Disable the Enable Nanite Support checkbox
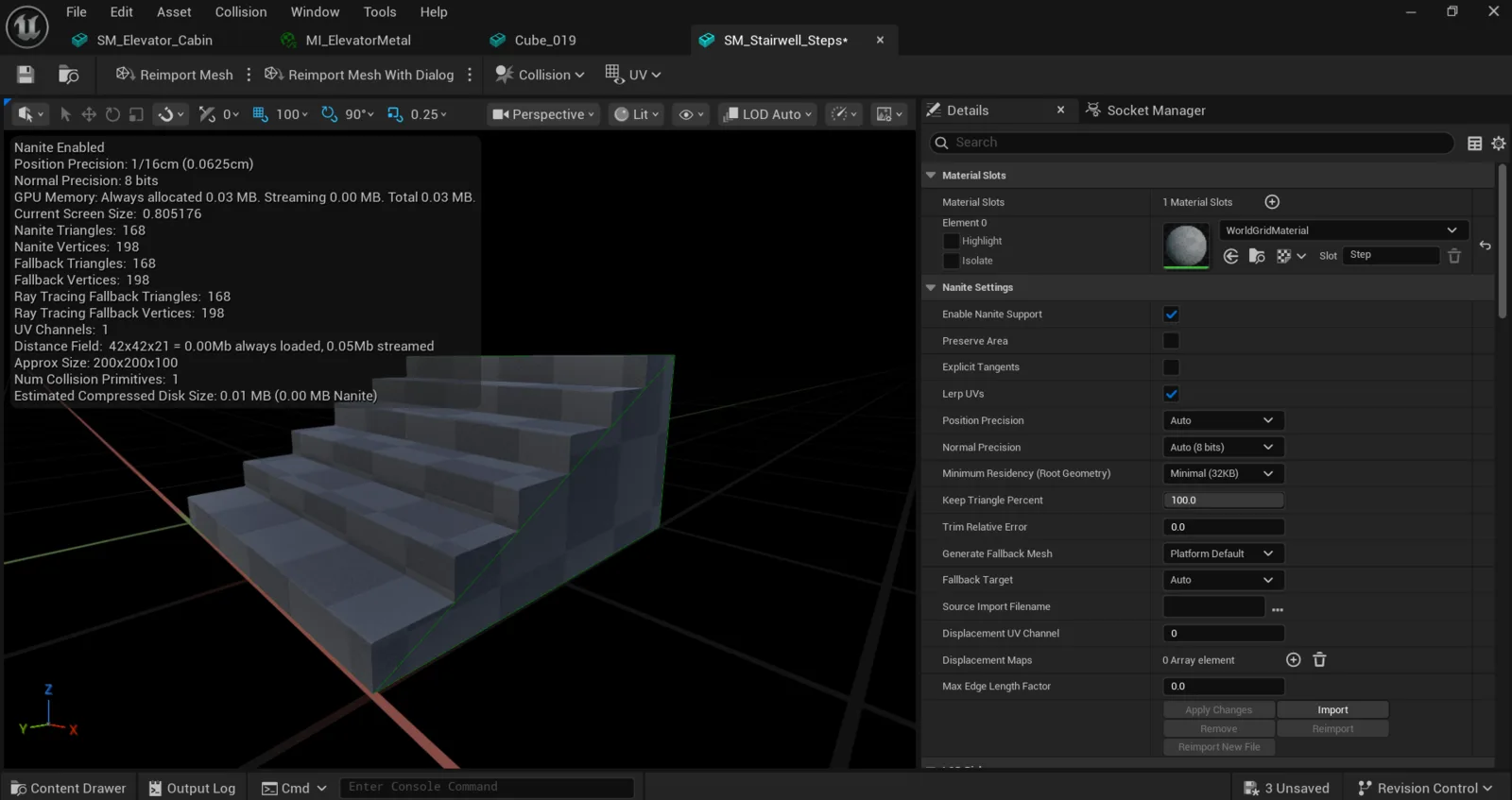Viewport: 1512px width, 800px height. tap(1172, 315)
